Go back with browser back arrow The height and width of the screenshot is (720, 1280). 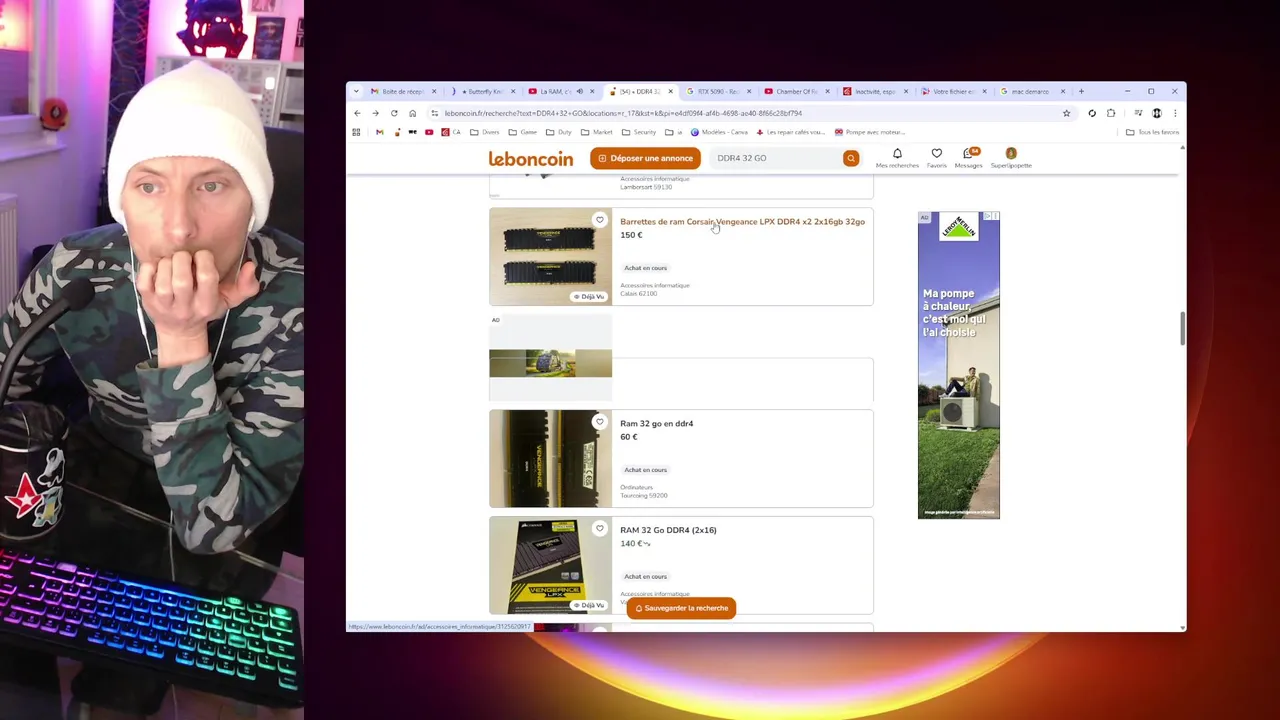click(357, 113)
